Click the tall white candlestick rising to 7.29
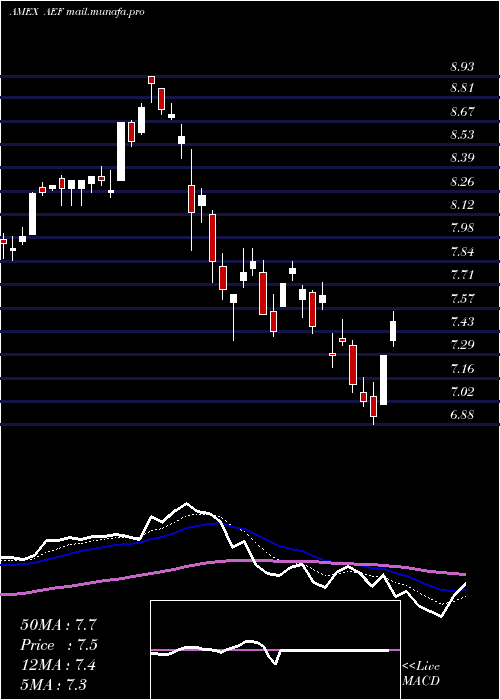This screenshot has height=700, width=500. 383,380
